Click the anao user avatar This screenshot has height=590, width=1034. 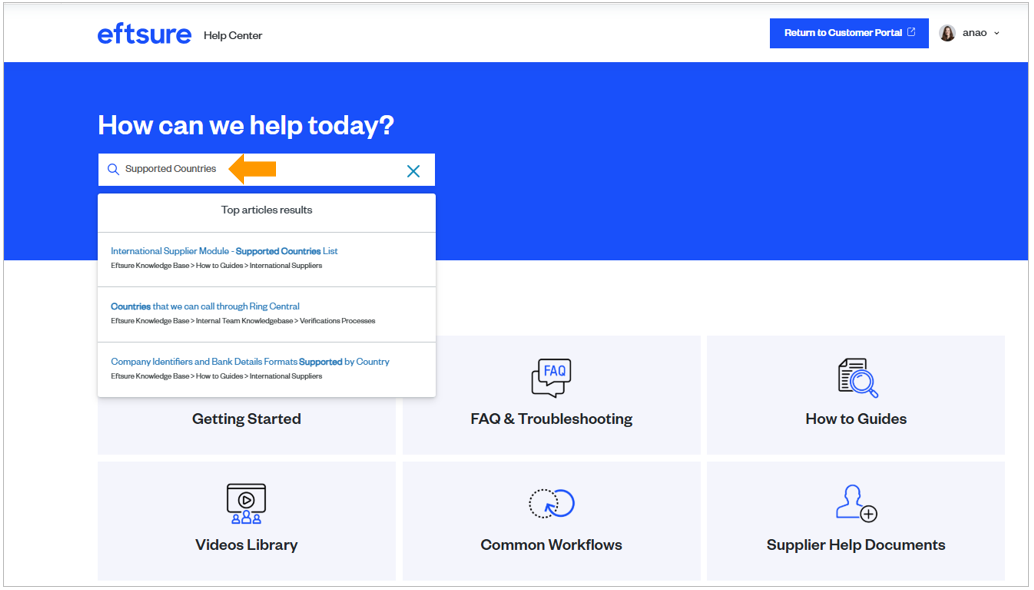coord(947,33)
